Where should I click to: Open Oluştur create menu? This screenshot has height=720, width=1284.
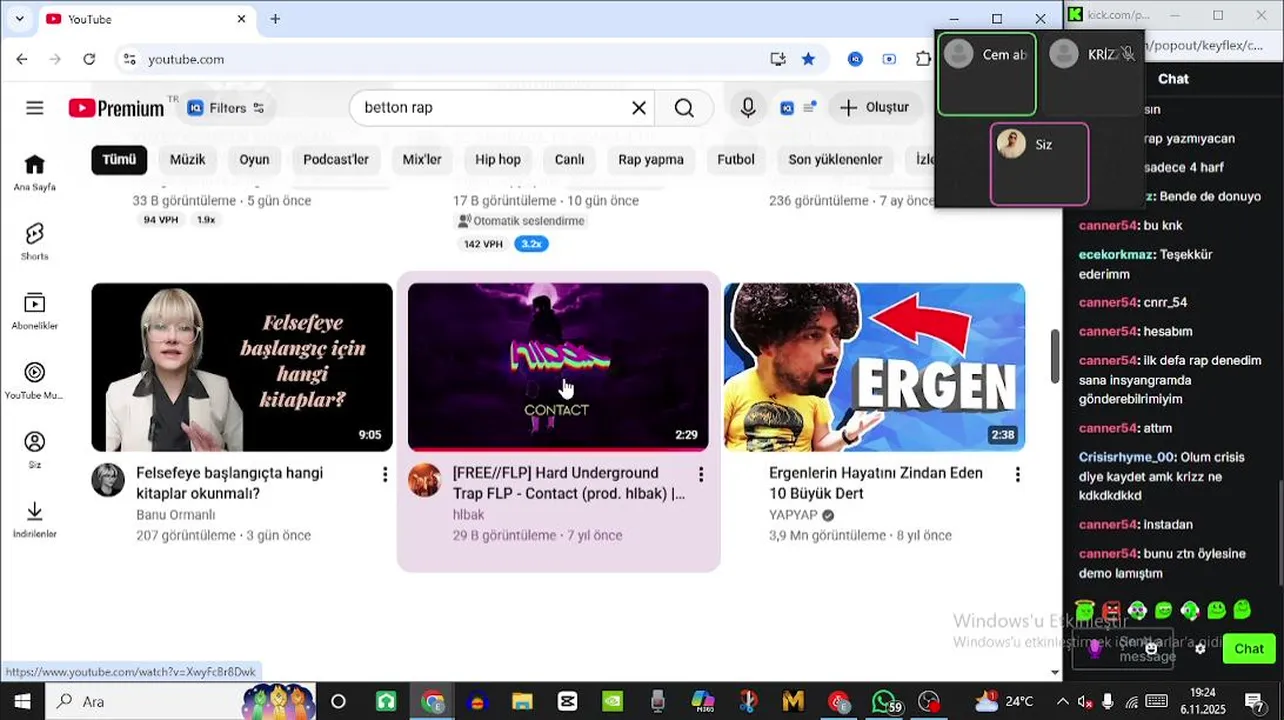pos(874,108)
